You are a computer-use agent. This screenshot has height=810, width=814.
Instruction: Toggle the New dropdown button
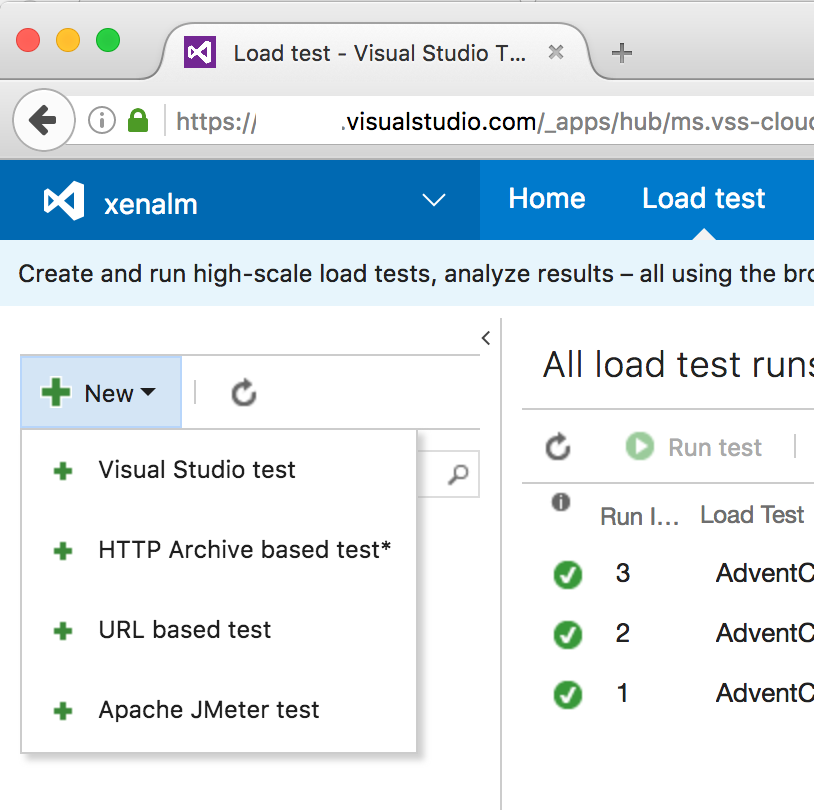tap(101, 393)
